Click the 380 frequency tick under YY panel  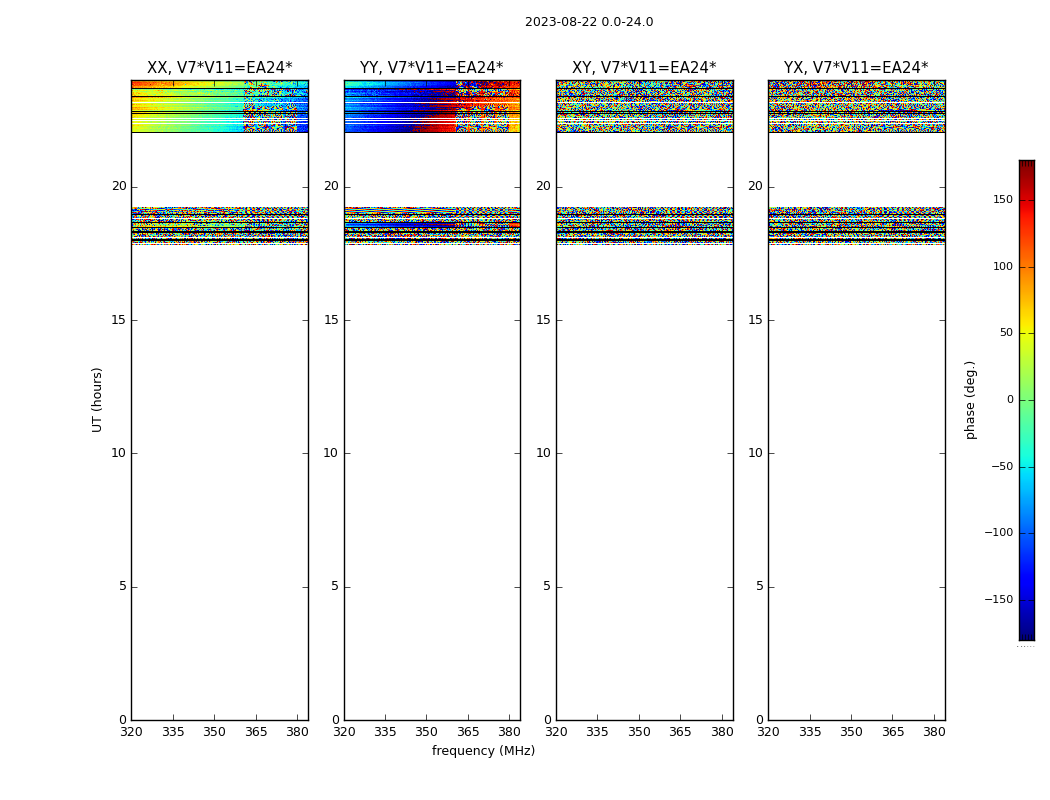(x=510, y=732)
